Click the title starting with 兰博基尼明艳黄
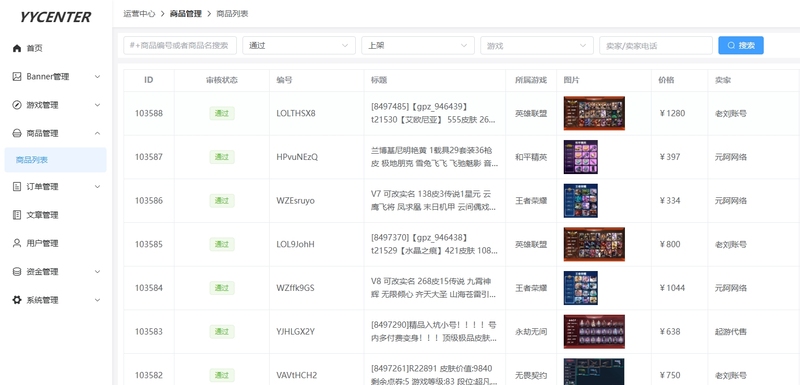 point(434,157)
